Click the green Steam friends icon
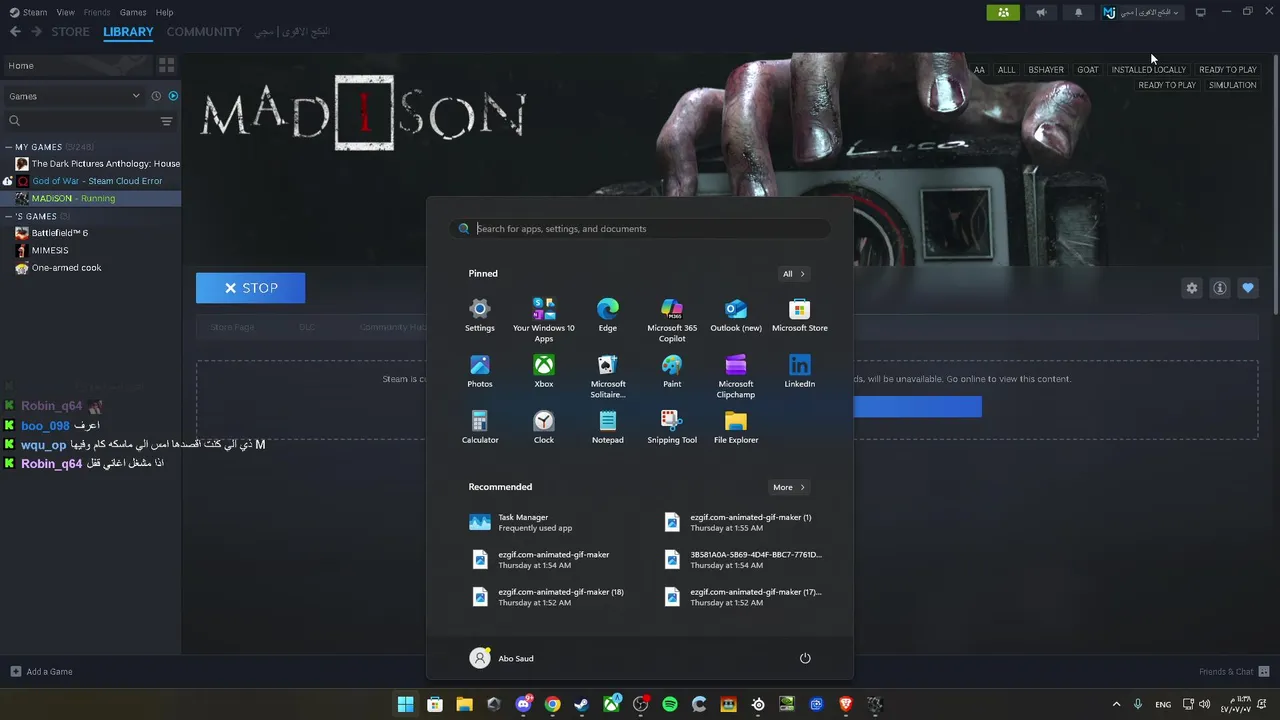This screenshot has width=1280, height=720. pyautogui.click(x=1003, y=12)
